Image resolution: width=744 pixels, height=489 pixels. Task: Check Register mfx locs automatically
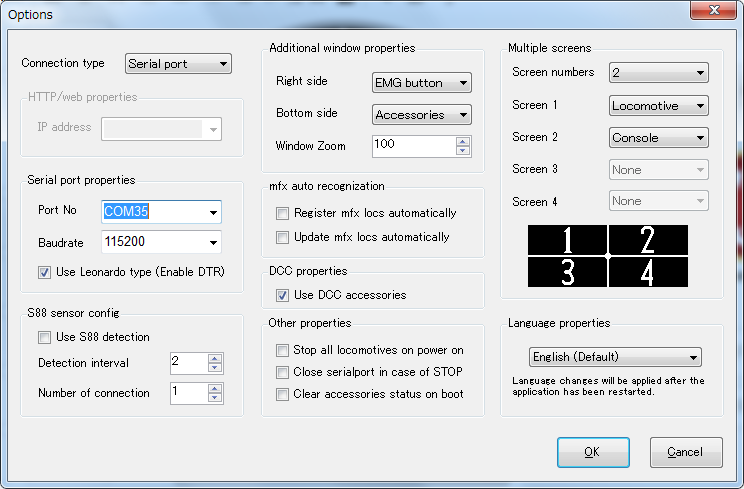283,213
